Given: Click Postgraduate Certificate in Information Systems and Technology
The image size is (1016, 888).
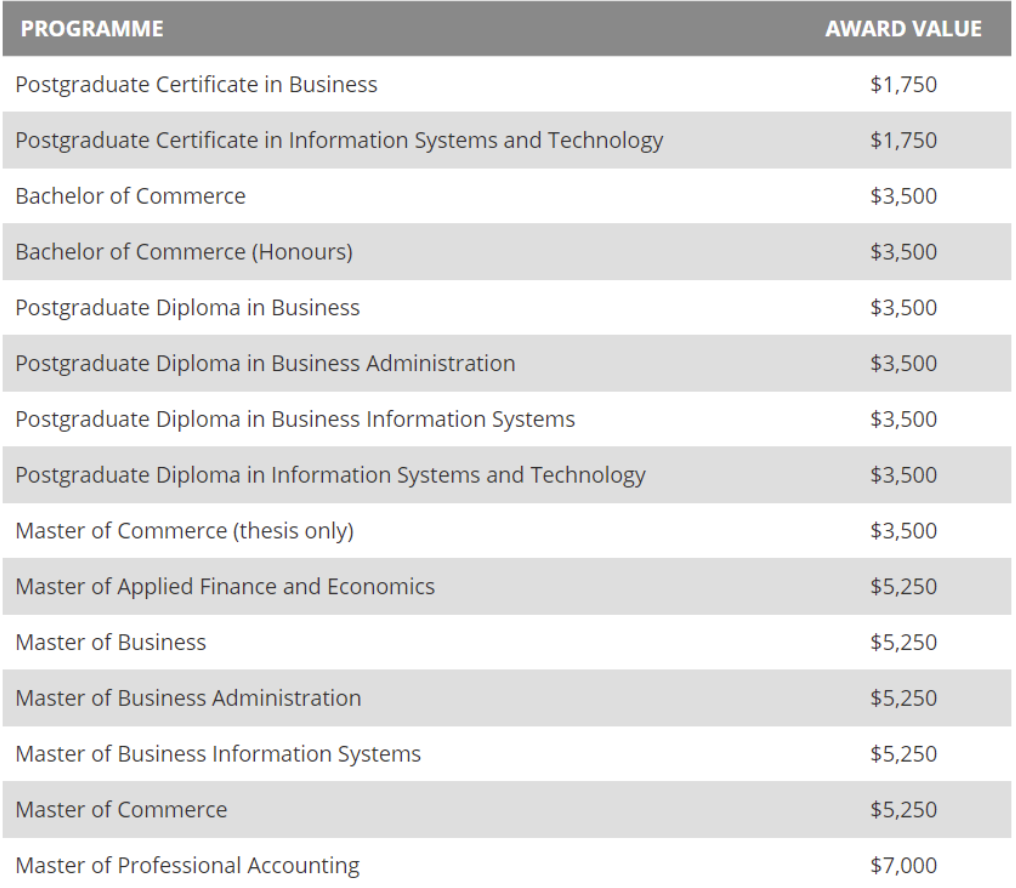Looking at the screenshot, I should point(339,141).
